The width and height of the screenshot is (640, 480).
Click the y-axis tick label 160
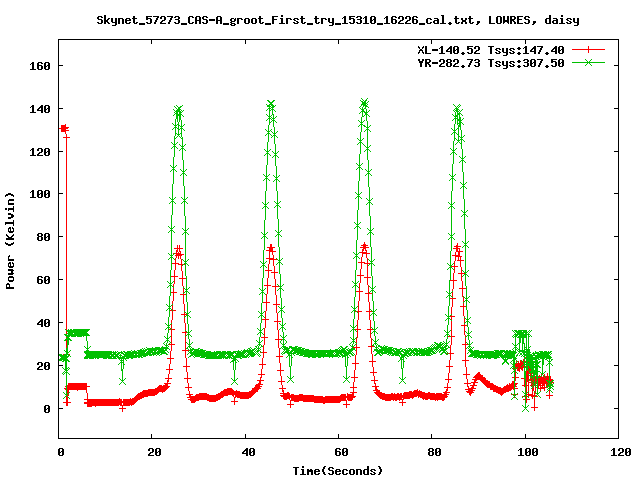click(40, 66)
